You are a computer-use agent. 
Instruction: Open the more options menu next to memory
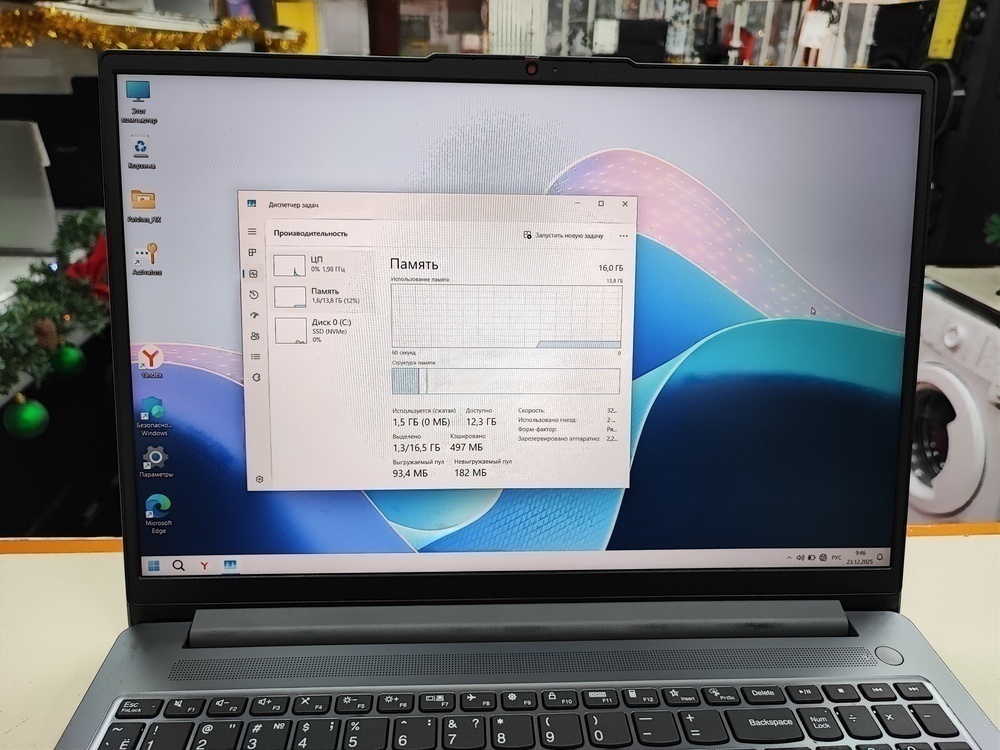[624, 235]
